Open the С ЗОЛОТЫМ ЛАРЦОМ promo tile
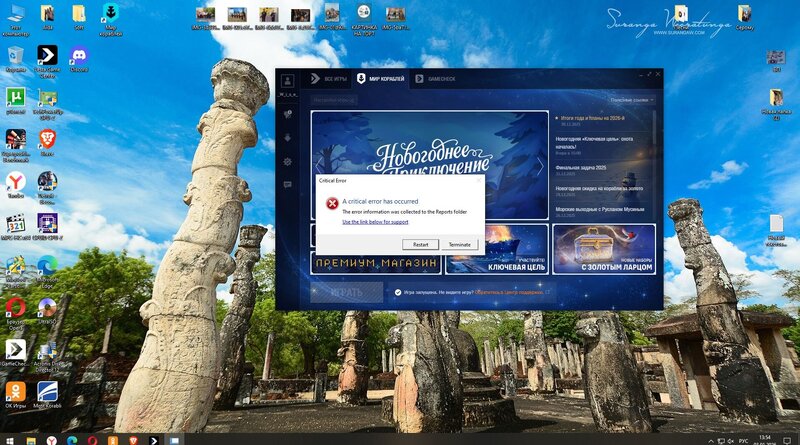Viewport: 800px width, 445px height. click(x=603, y=249)
